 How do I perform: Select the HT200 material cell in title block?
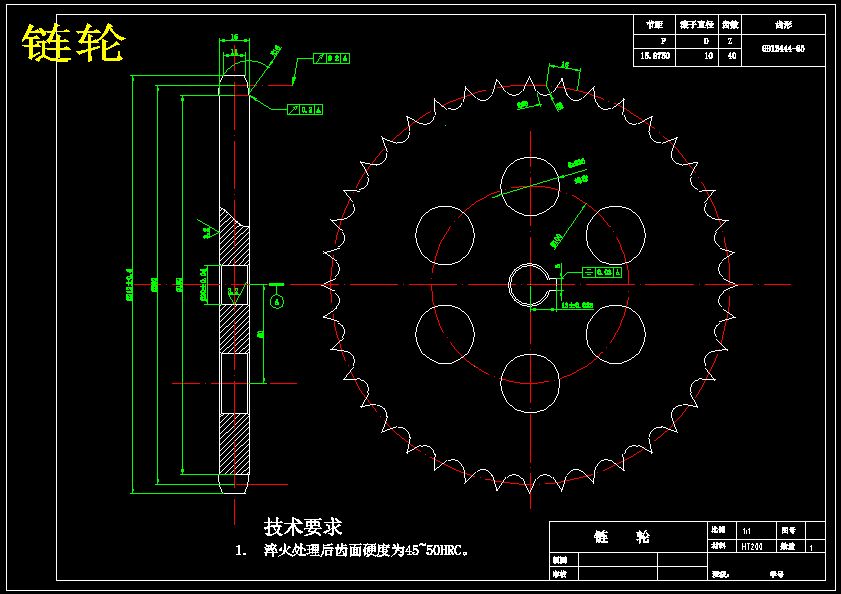click(757, 546)
